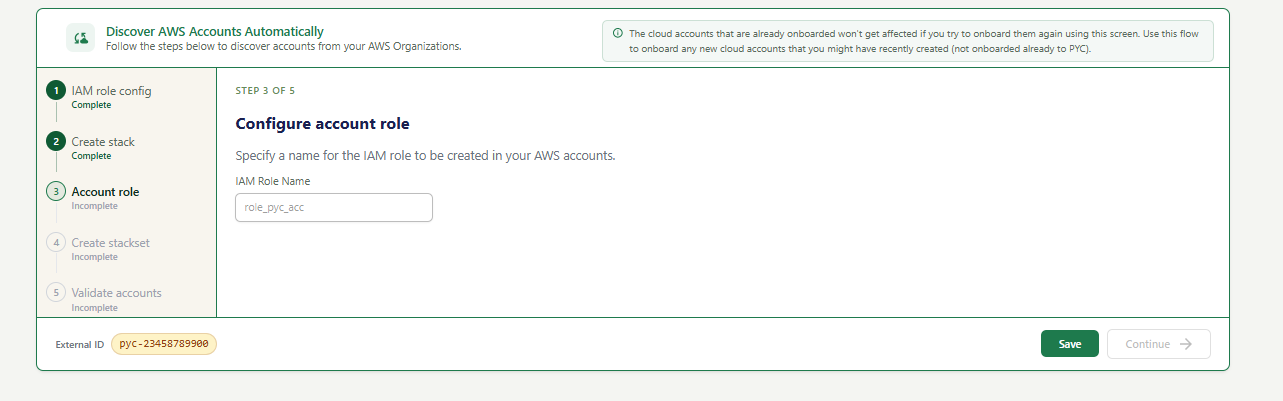Open the Create stack step

[x=103, y=142]
